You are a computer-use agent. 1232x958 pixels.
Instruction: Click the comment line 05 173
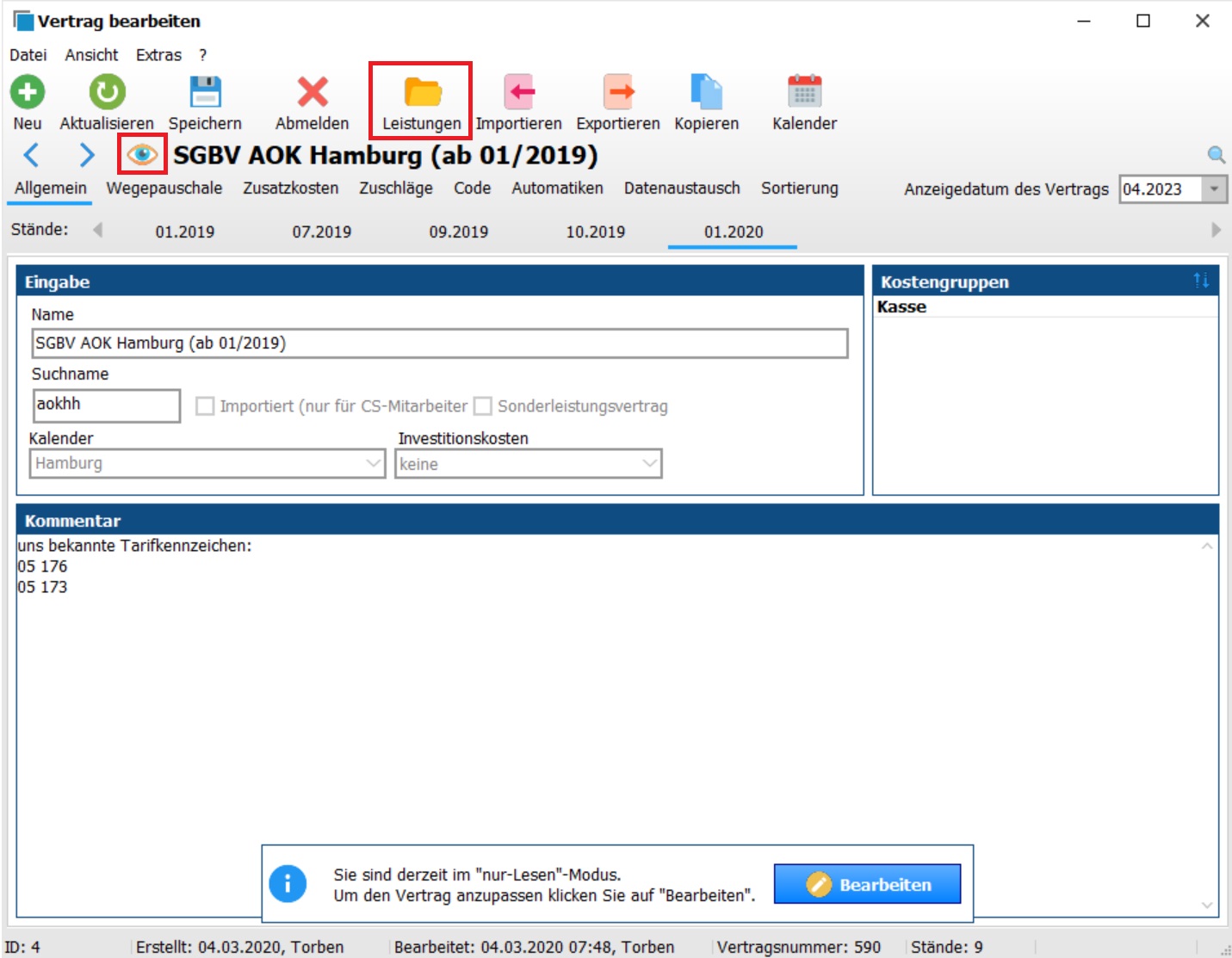tap(42, 587)
